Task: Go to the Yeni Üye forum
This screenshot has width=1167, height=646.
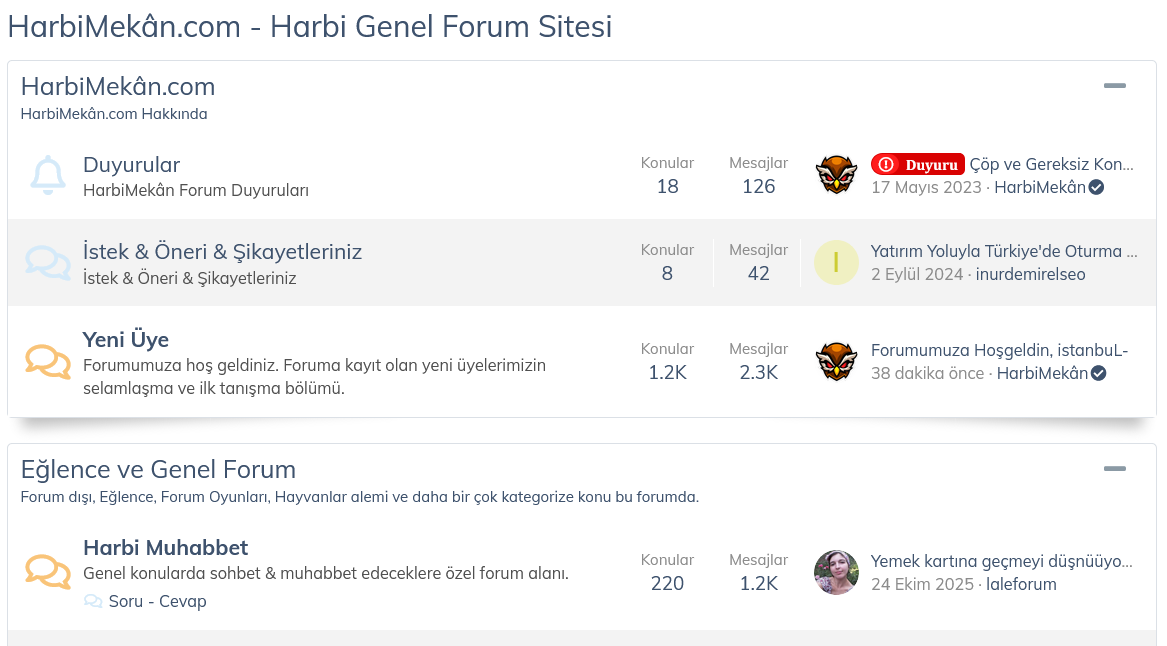Action: tap(125, 339)
